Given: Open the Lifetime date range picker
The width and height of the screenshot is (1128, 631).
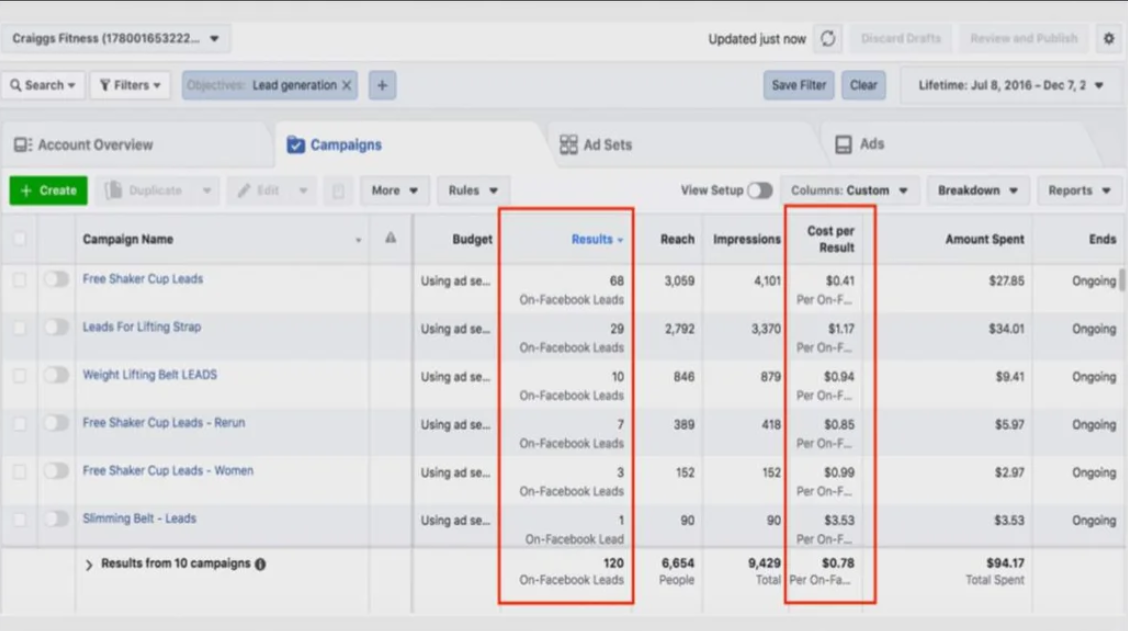Looking at the screenshot, I should (1010, 86).
